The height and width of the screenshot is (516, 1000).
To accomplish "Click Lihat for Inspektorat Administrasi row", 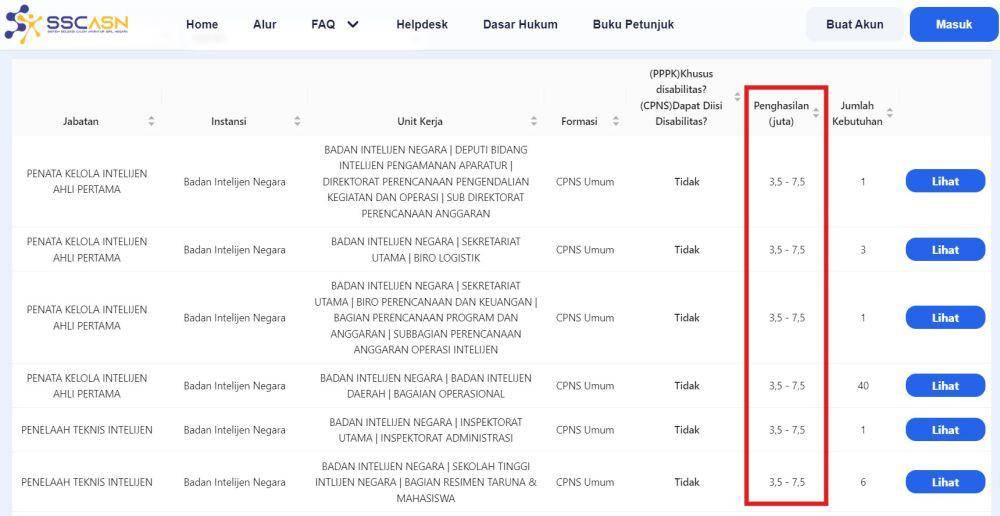I will pos(945,430).
